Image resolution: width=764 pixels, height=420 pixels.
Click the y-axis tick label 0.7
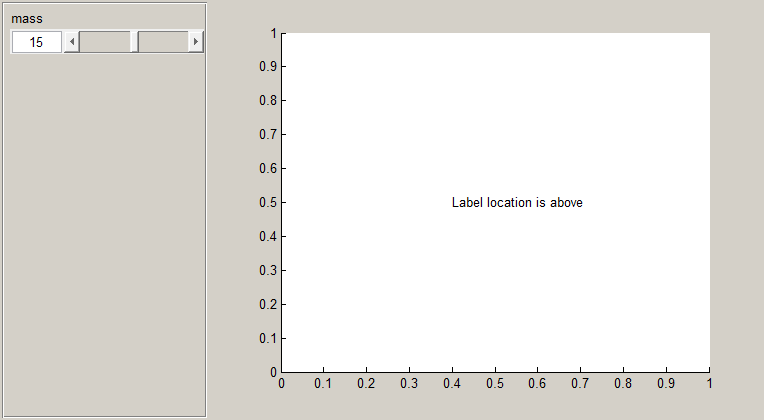266,135
